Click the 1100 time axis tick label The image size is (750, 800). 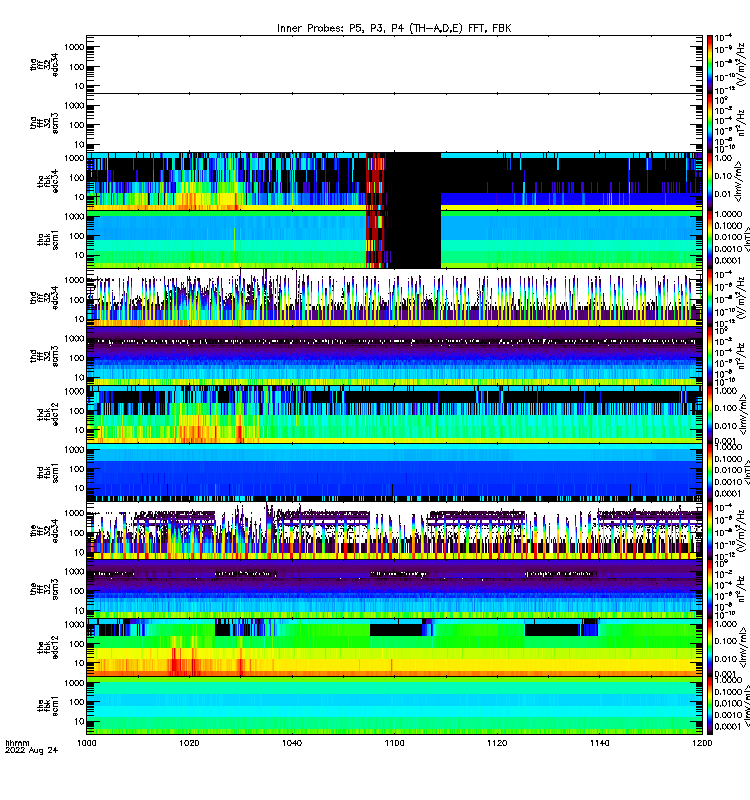point(394,743)
